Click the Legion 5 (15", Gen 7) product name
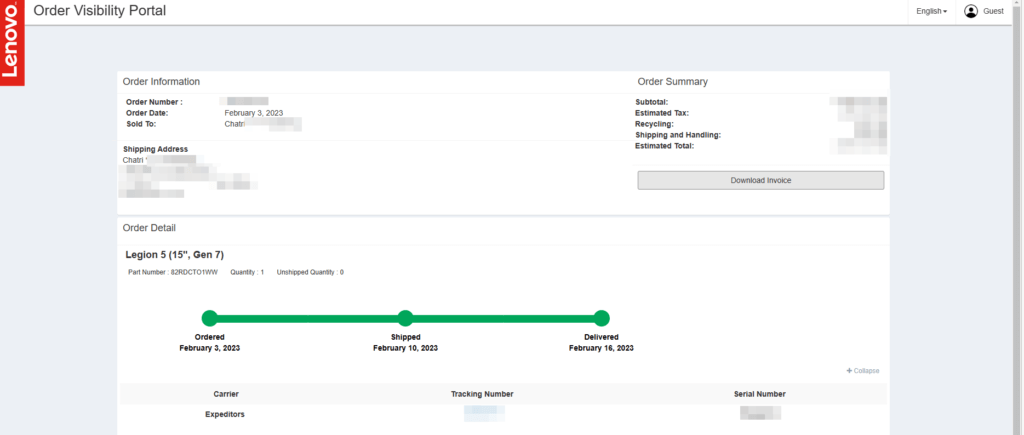Image resolution: width=1024 pixels, height=435 pixels. pos(174,255)
